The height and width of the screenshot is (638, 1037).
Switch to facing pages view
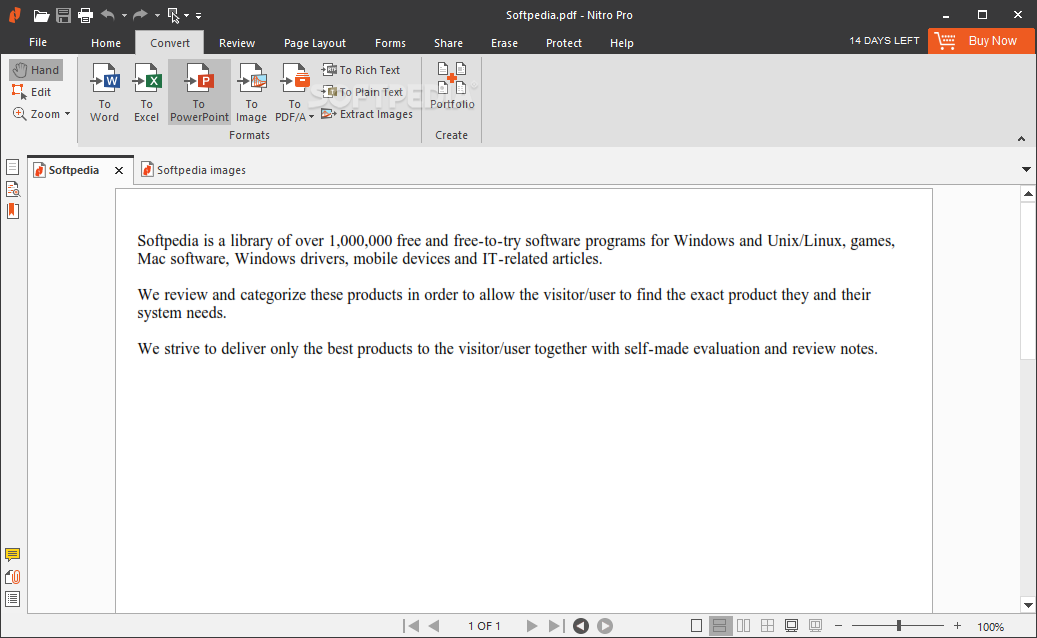coord(743,625)
